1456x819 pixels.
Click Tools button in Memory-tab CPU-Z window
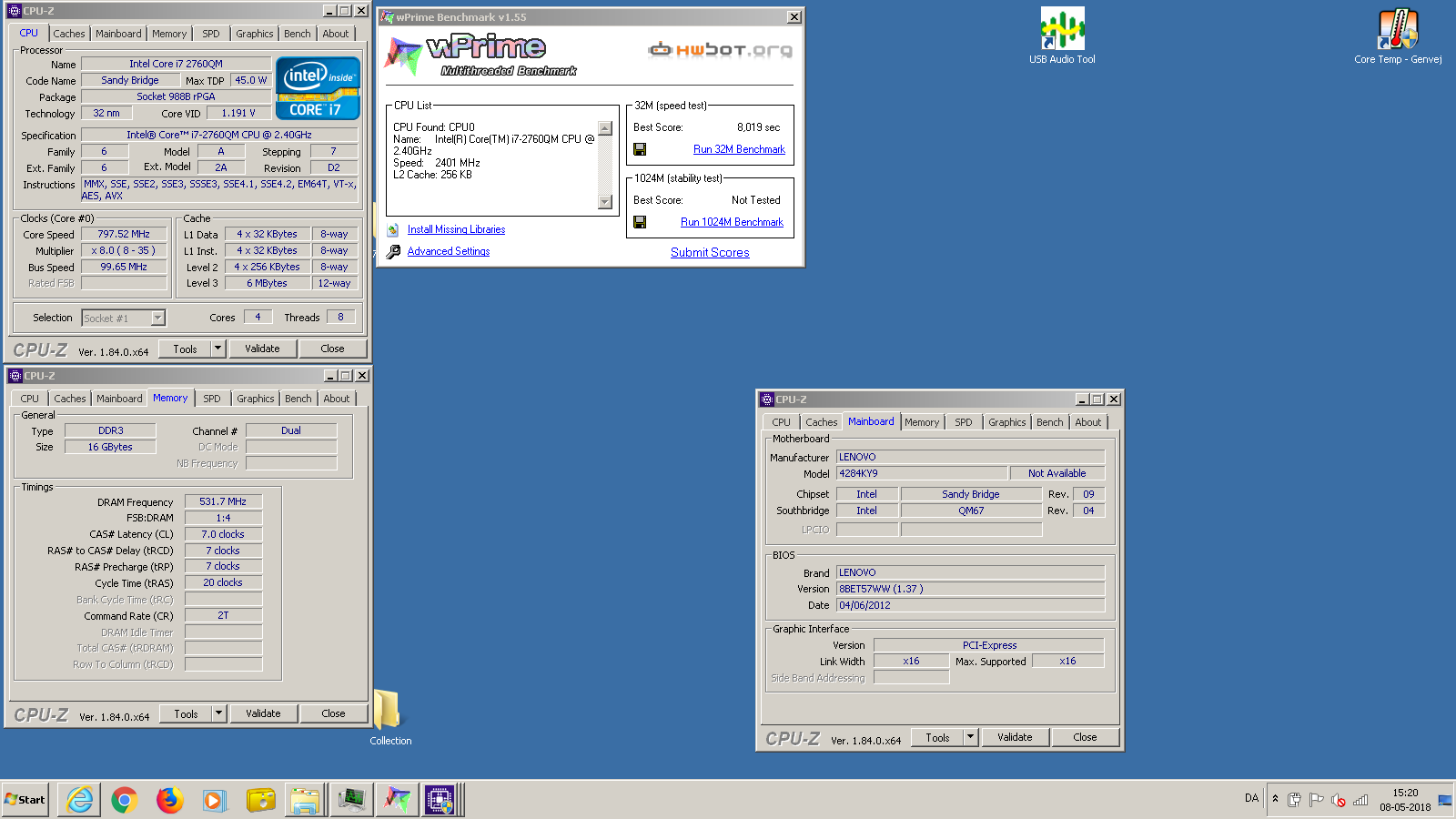(x=186, y=713)
